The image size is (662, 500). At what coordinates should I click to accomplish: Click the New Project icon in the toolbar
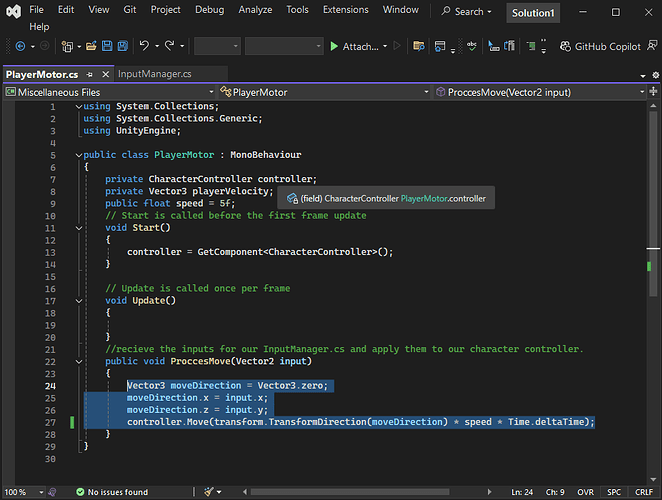67,46
